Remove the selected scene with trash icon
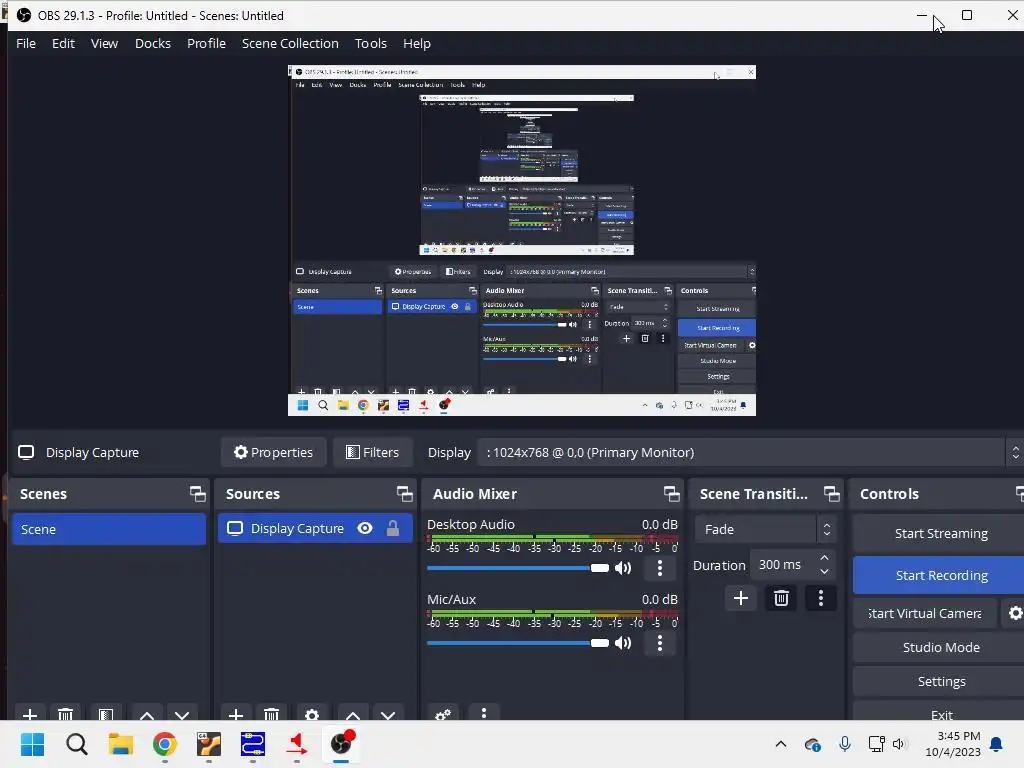 pyautogui.click(x=65, y=714)
